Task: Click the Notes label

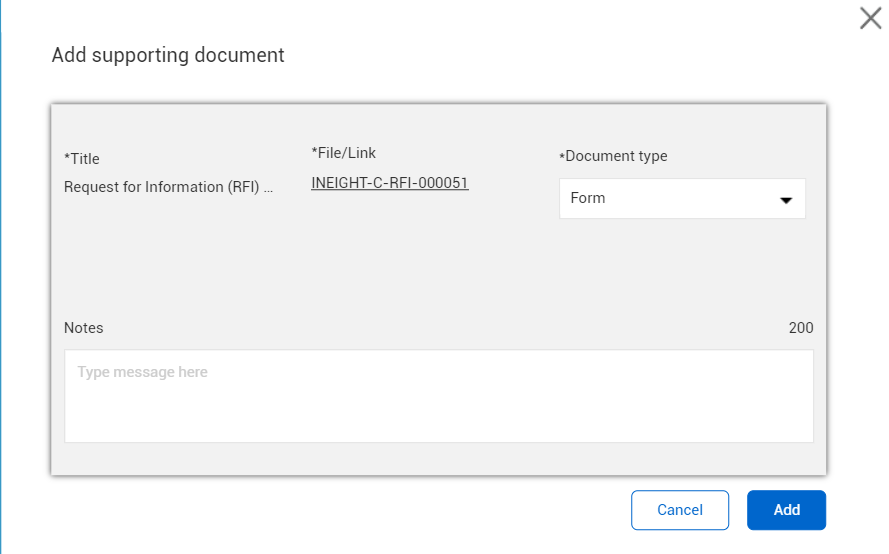Action: [83, 328]
